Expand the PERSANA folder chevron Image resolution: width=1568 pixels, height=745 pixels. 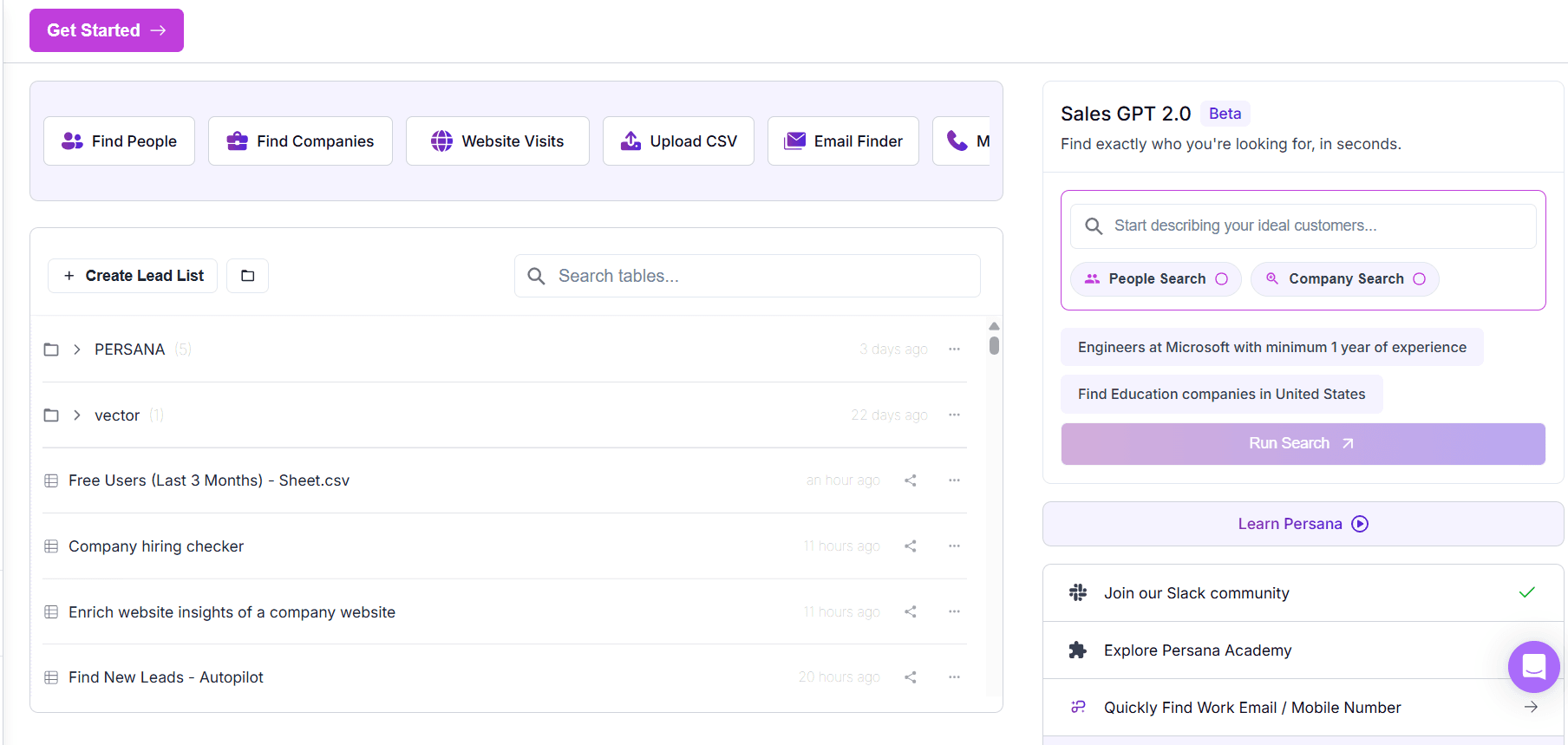pos(77,350)
